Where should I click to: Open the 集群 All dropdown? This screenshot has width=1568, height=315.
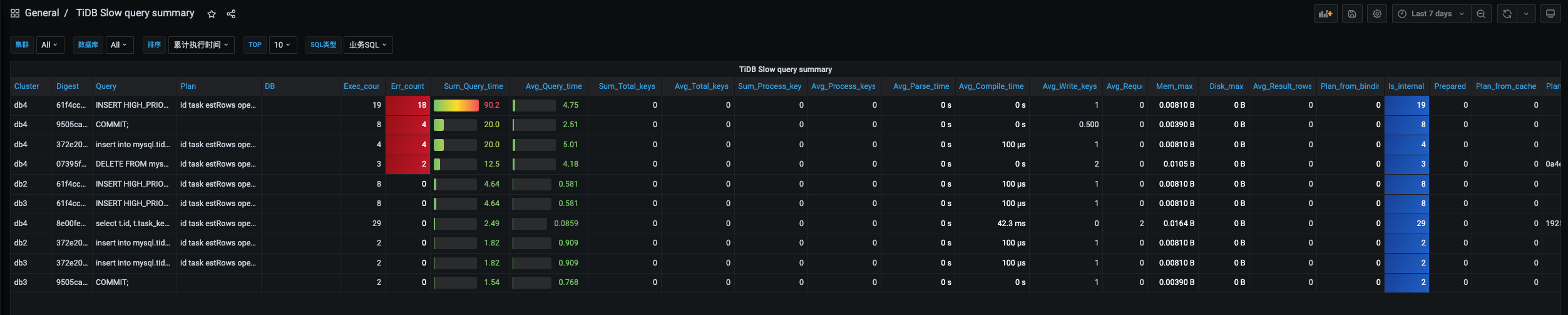pos(49,45)
